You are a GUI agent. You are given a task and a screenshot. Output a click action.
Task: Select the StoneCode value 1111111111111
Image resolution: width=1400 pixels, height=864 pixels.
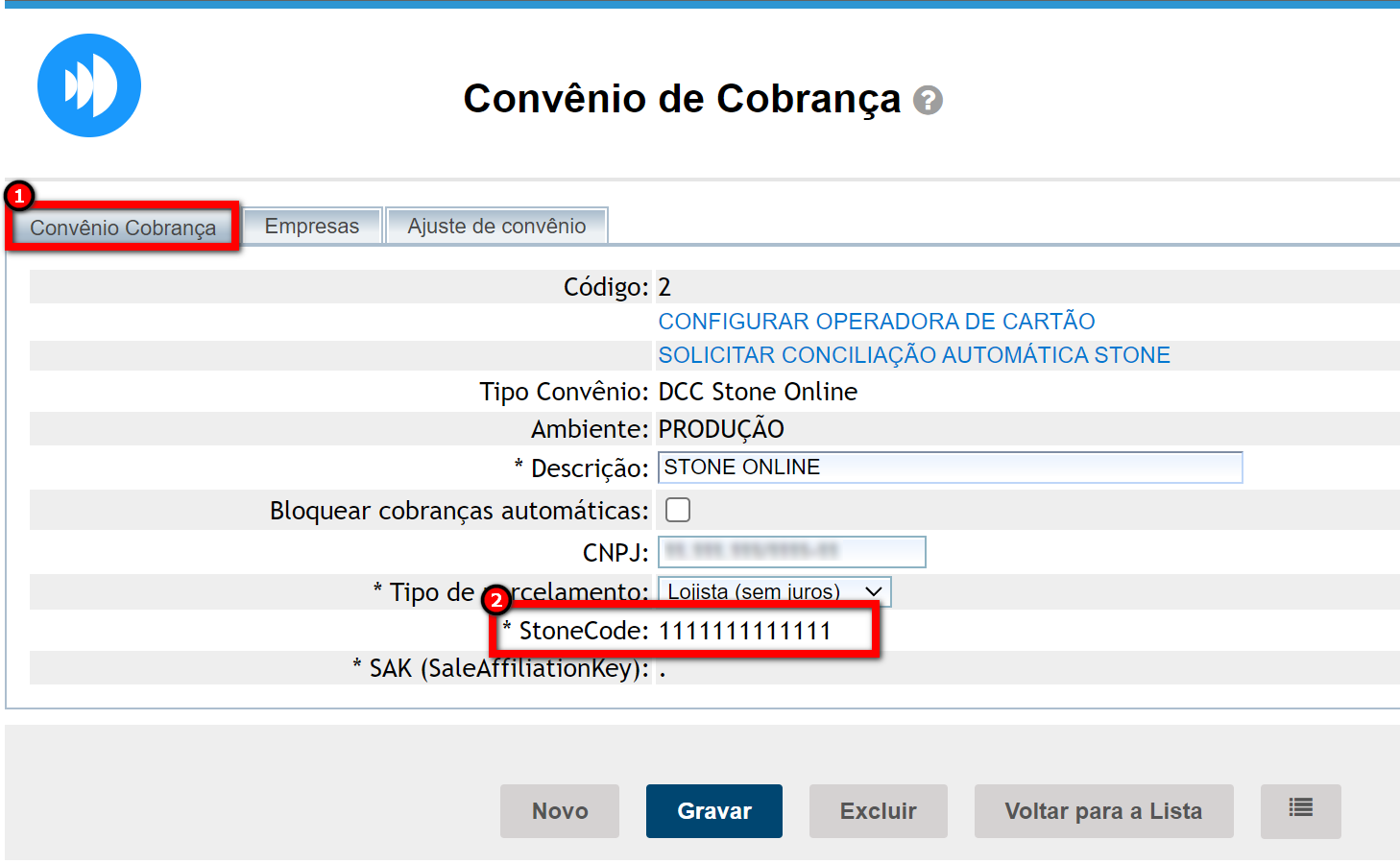[x=745, y=631]
